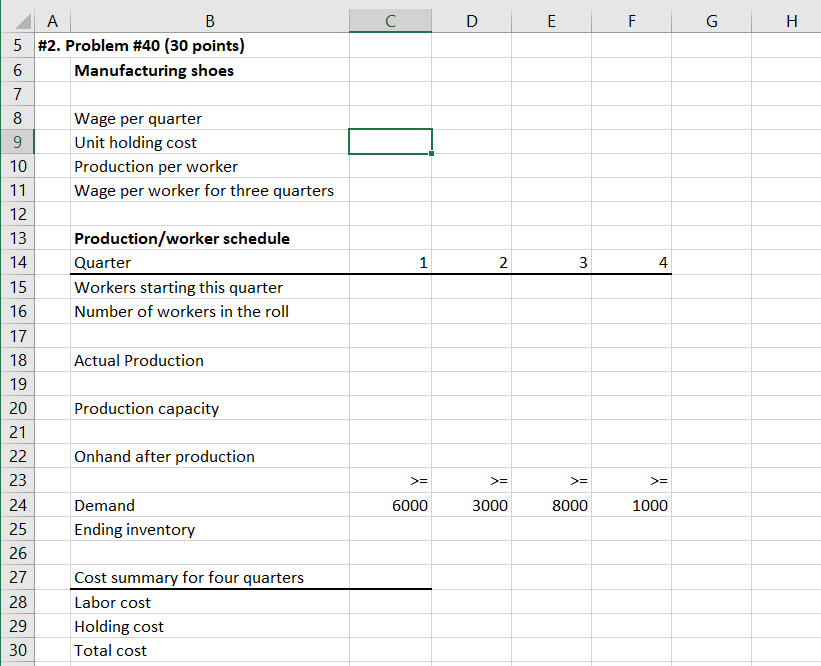Select column A header

click(x=52, y=21)
